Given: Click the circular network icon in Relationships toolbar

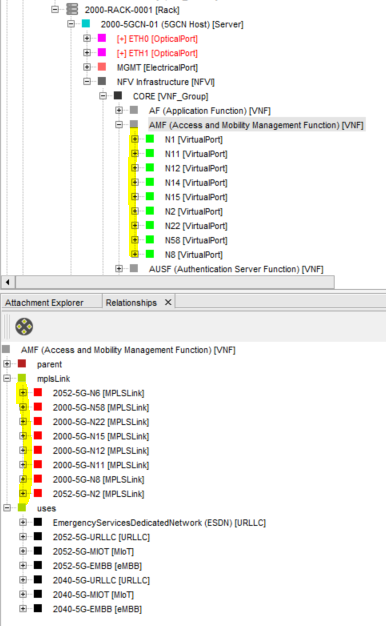Looking at the screenshot, I should [24, 326].
